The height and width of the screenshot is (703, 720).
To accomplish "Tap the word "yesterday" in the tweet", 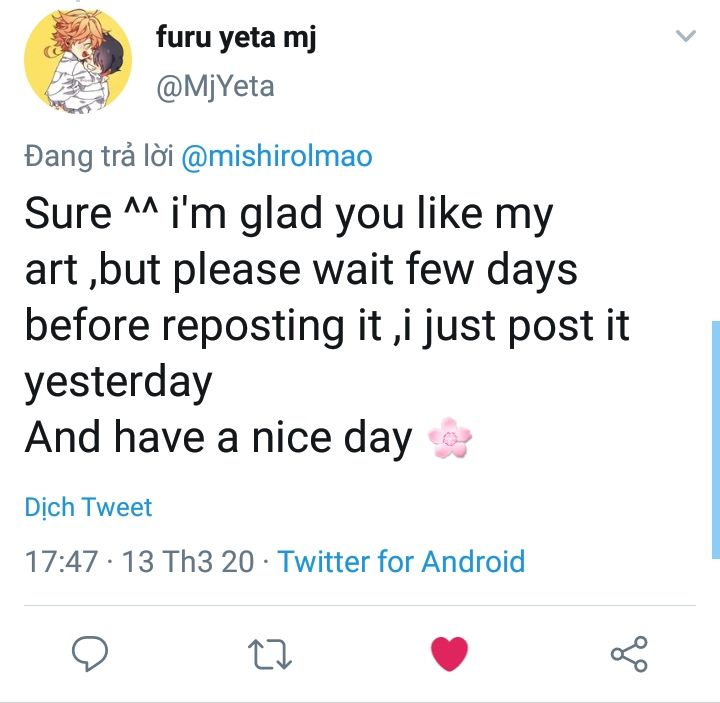I will [x=118, y=382].
